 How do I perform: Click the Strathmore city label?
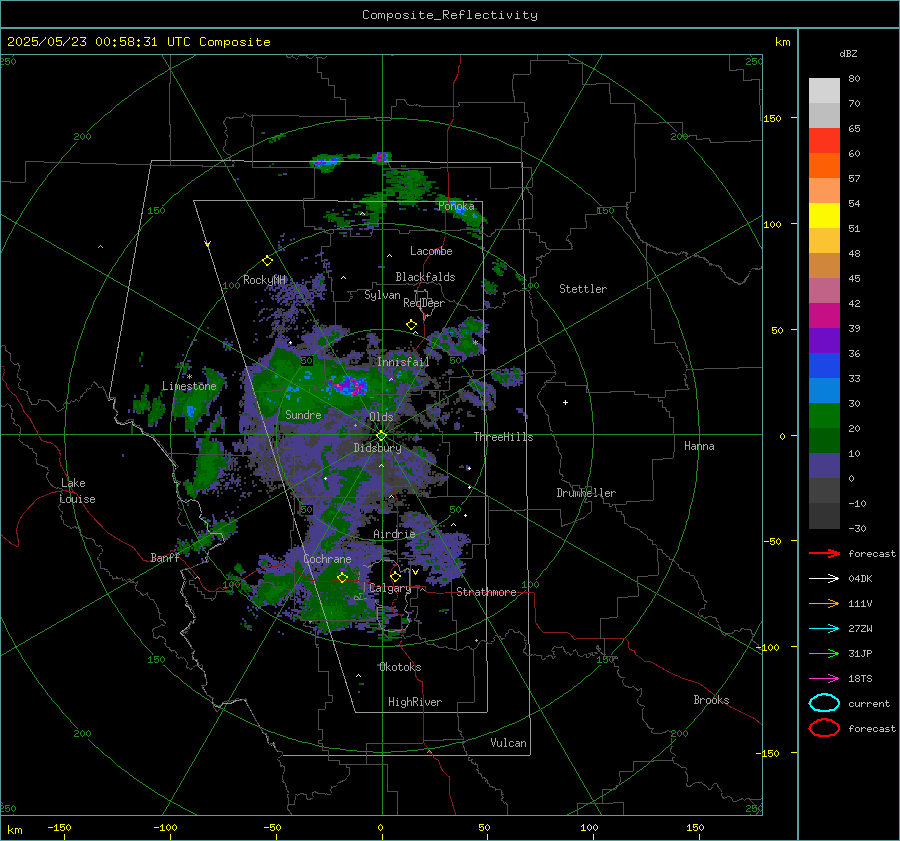(486, 592)
